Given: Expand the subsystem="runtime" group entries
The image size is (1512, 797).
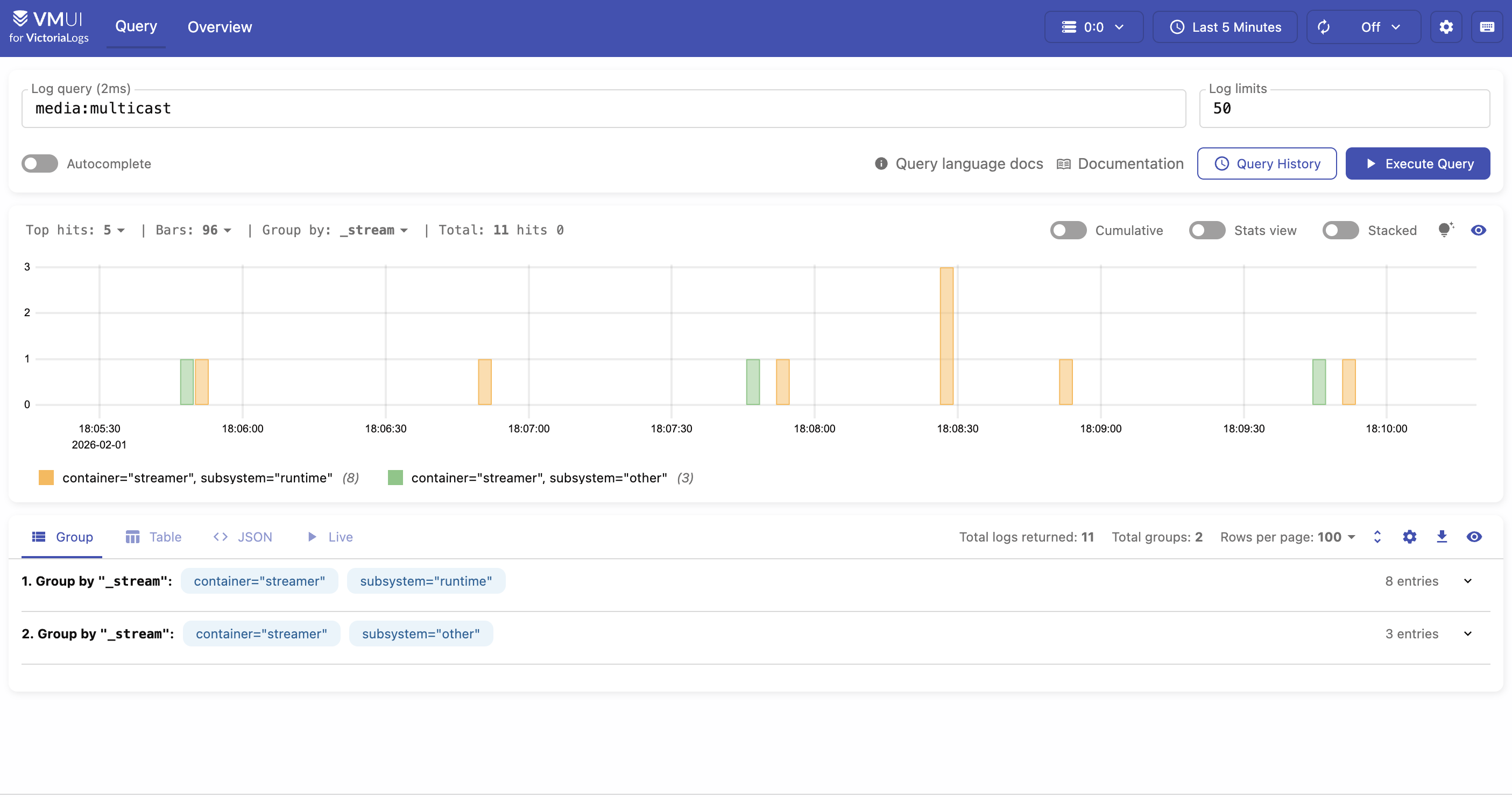Looking at the screenshot, I should click(1467, 581).
